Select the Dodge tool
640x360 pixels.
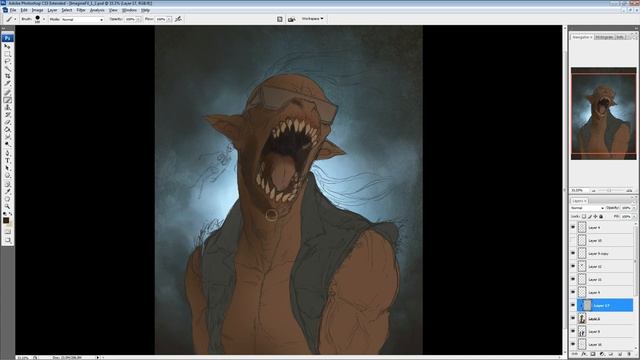(7, 144)
